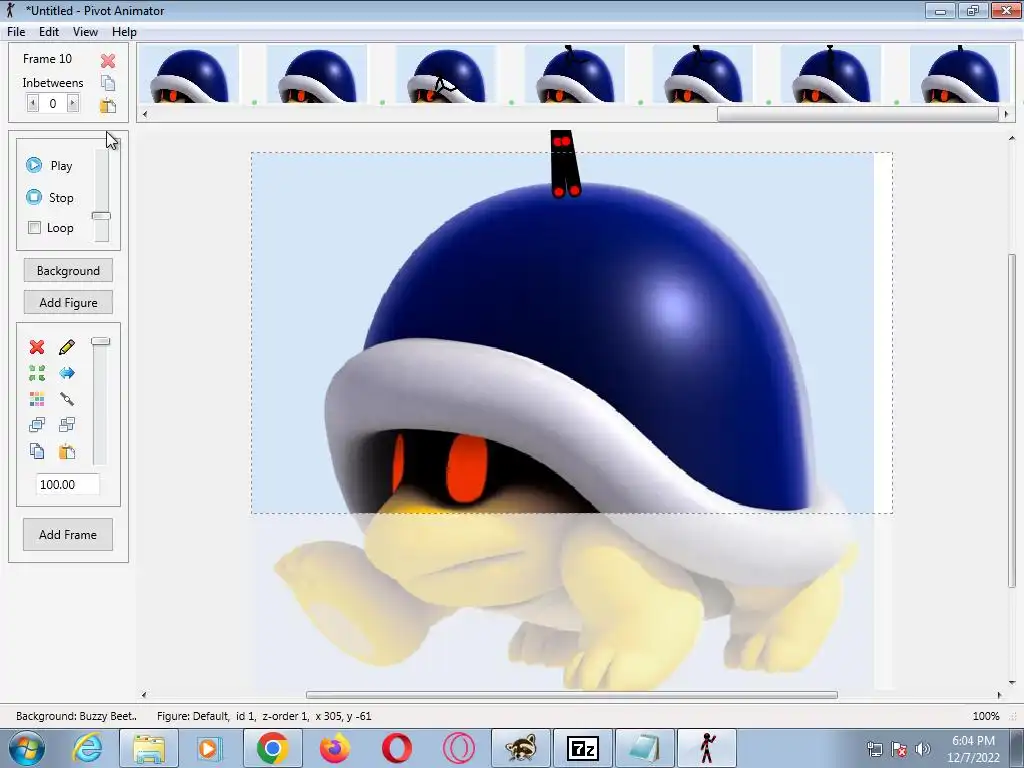Click the timeline horizontal scrollbar thumb
This screenshot has height=768, width=1024.
[857, 114]
